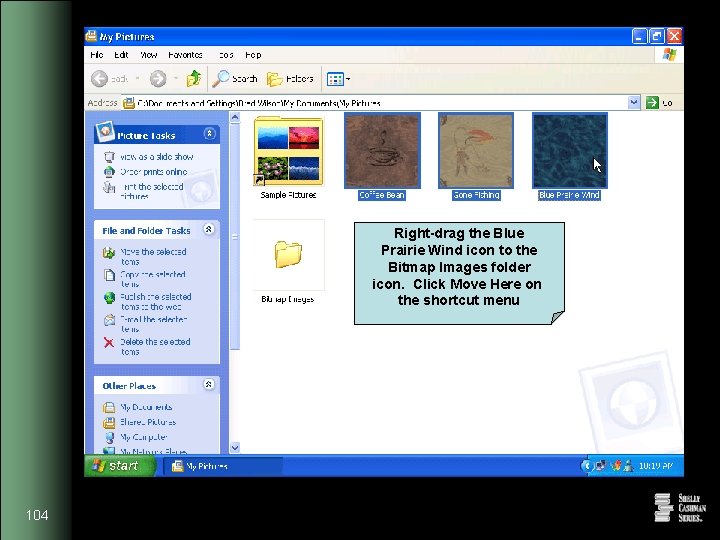Click the task pane scroll down arrow
The image size is (720, 540).
tap(235, 447)
